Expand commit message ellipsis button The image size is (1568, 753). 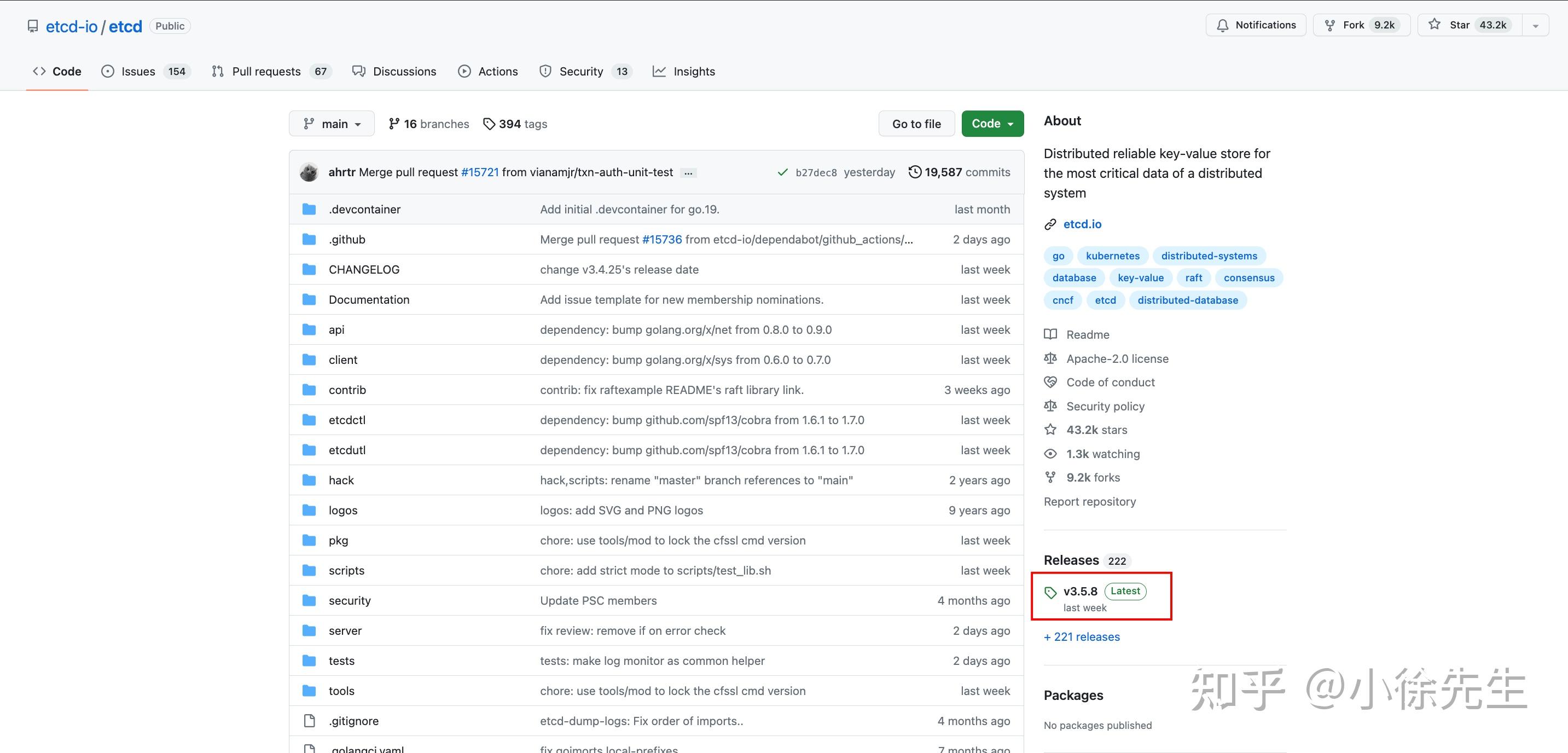point(688,173)
